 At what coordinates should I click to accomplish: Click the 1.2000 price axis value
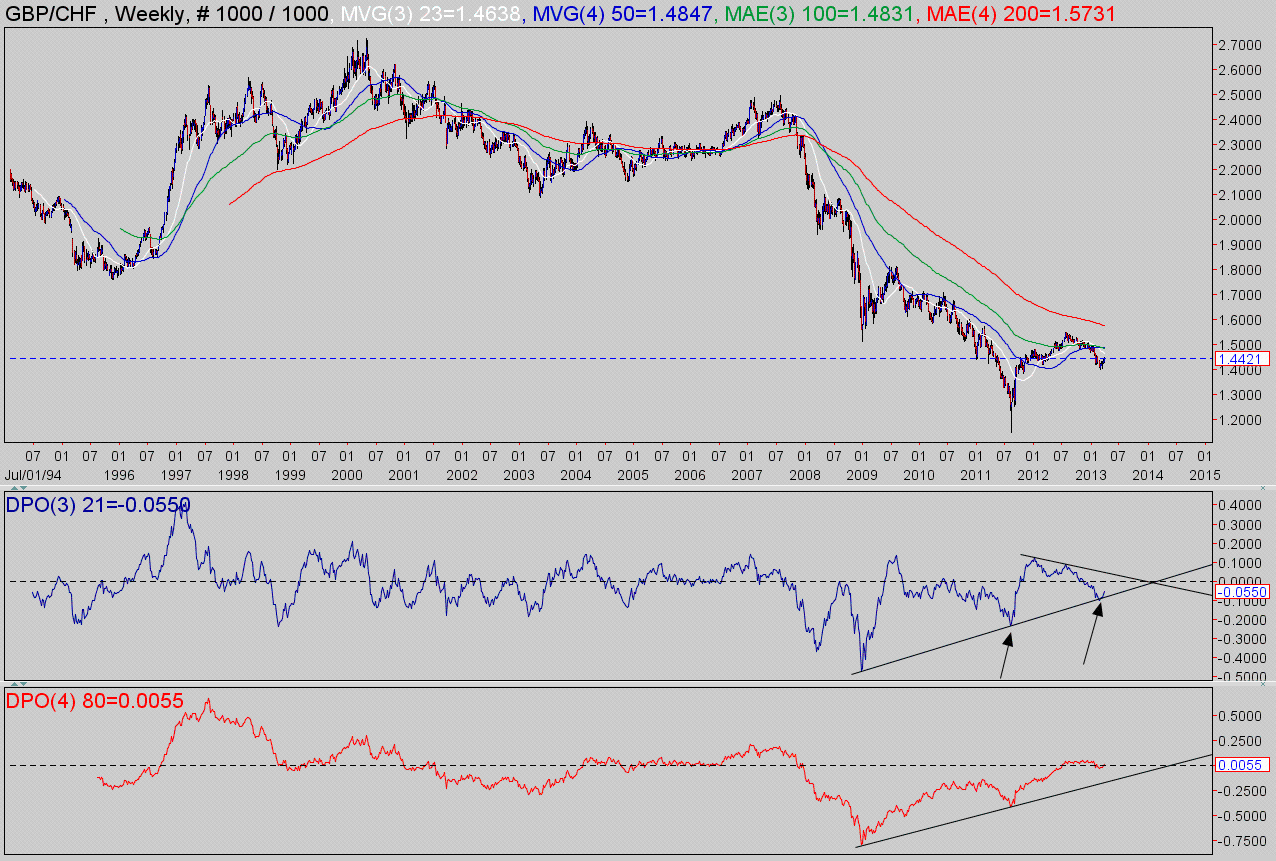[x=1238, y=420]
